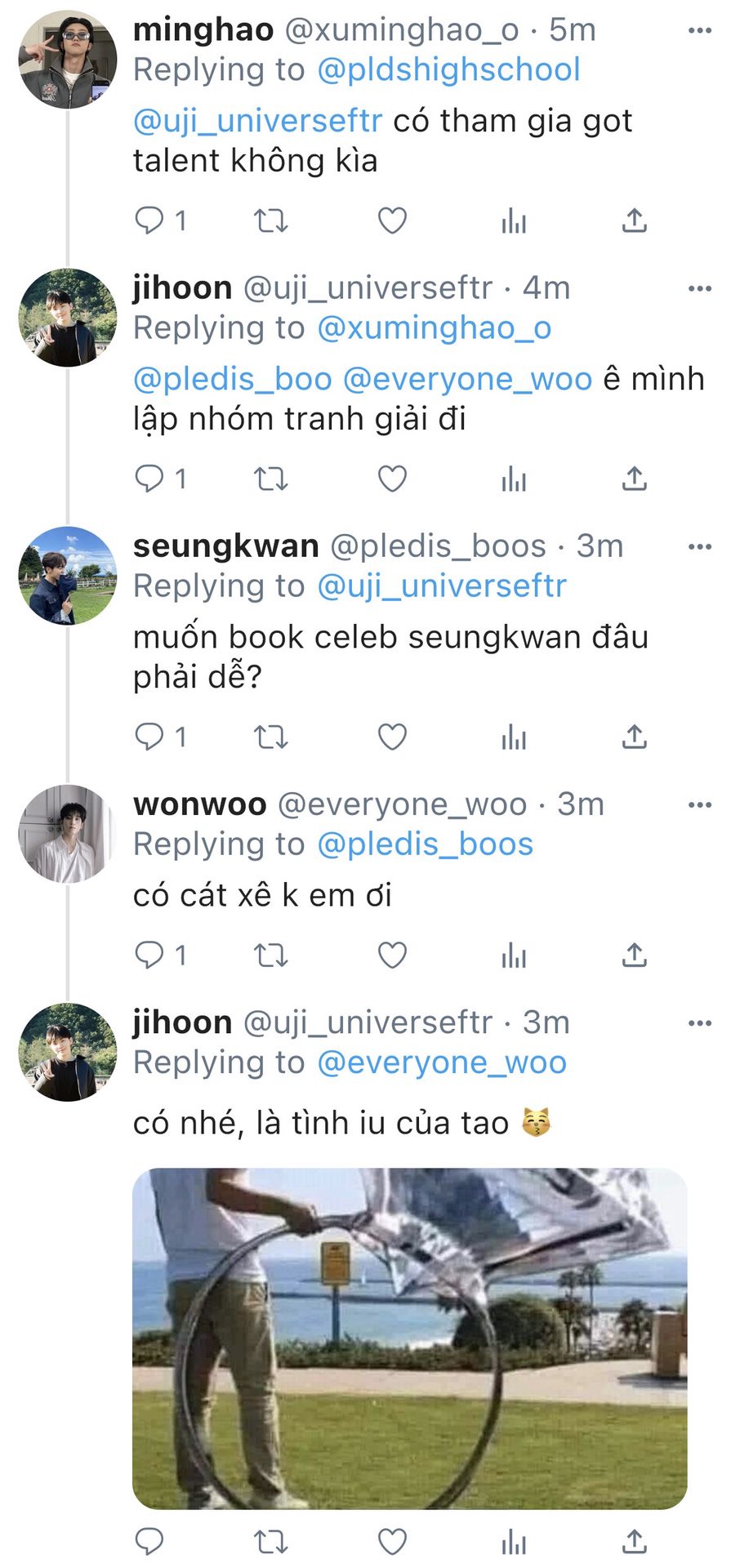Share jihoon's tweet with the image

pyautogui.click(x=634, y=1543)
